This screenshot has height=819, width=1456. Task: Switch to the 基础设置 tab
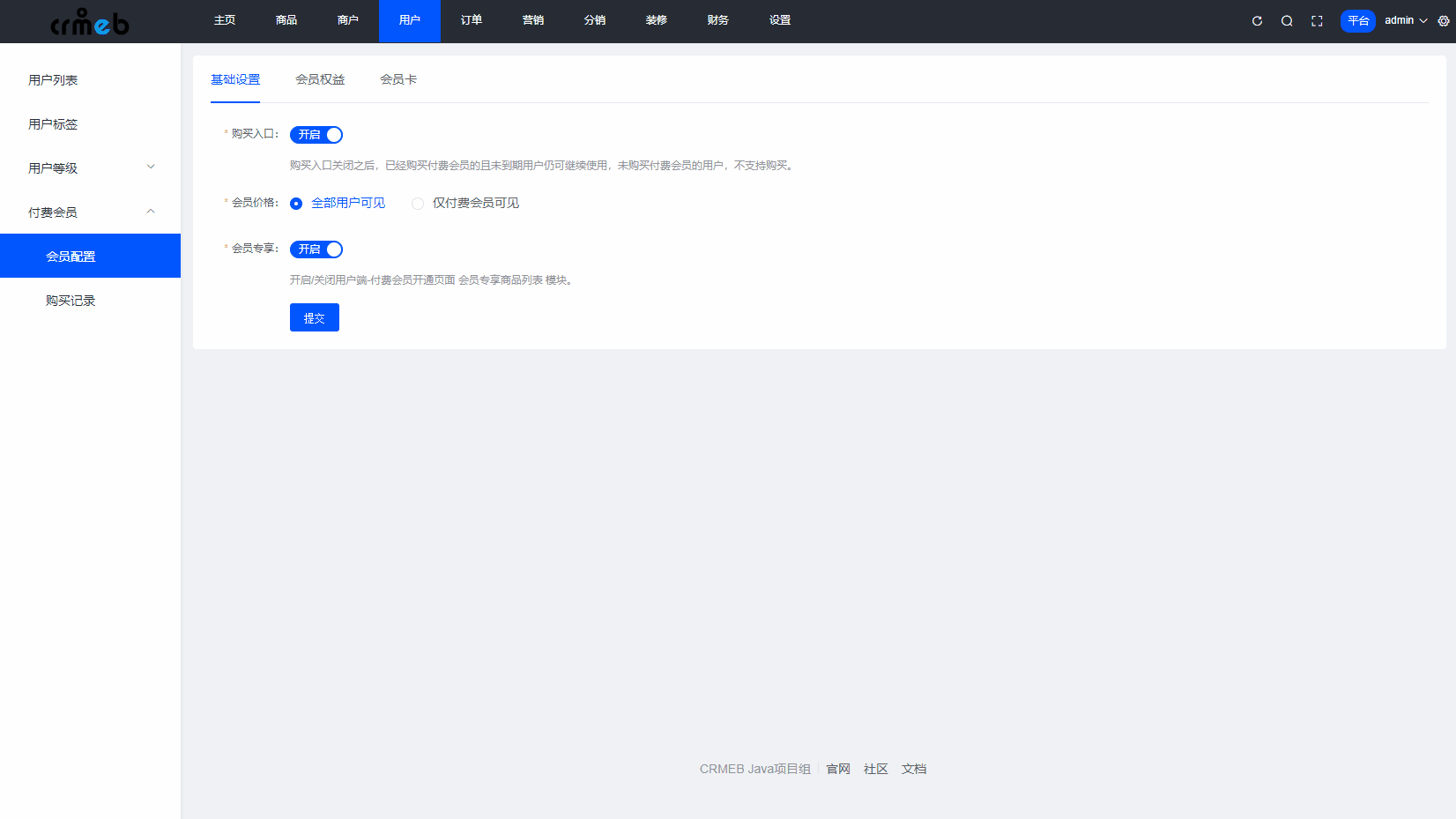(235, 79)
